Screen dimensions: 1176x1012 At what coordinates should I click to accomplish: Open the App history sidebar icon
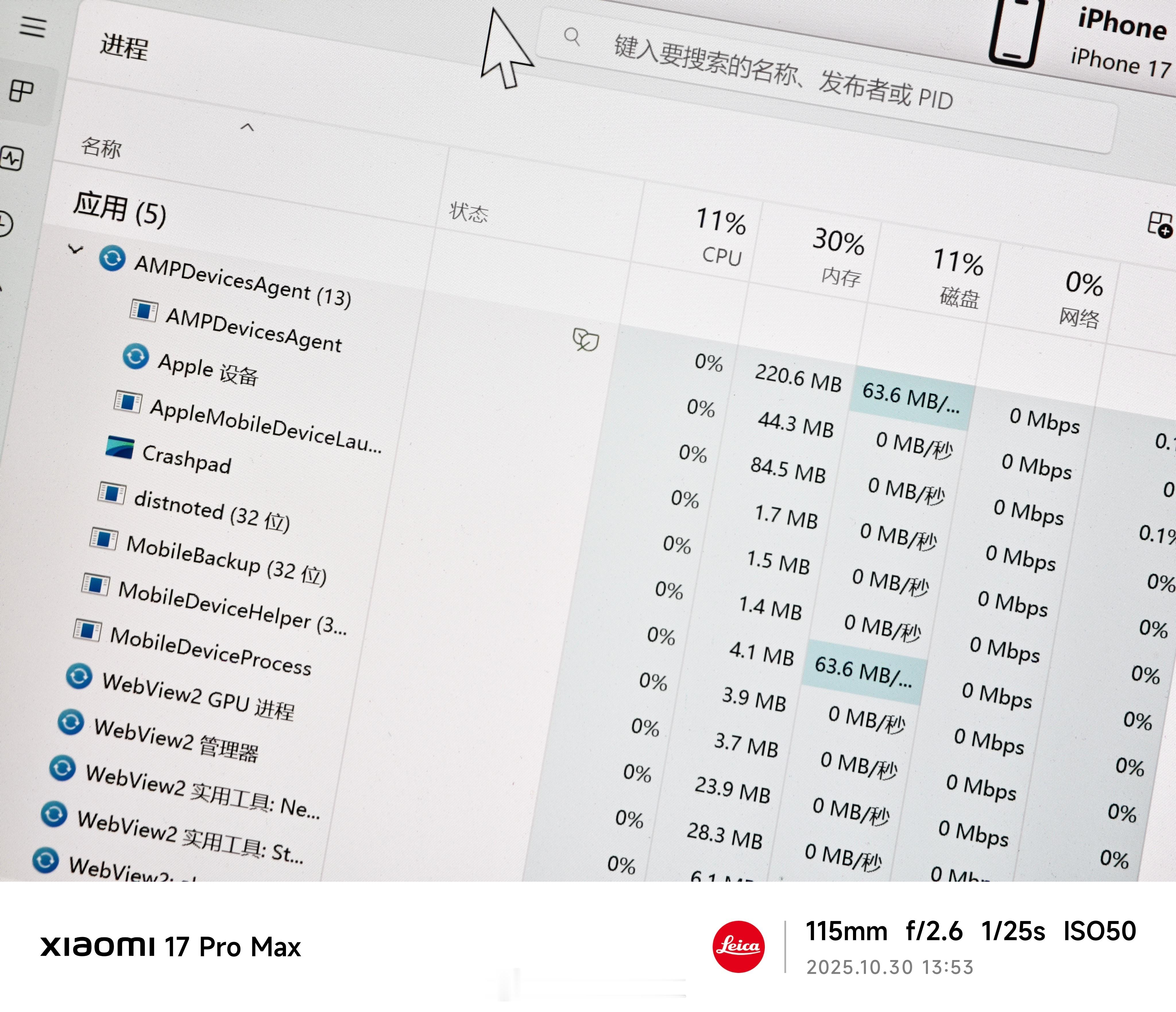pos(5,224)
